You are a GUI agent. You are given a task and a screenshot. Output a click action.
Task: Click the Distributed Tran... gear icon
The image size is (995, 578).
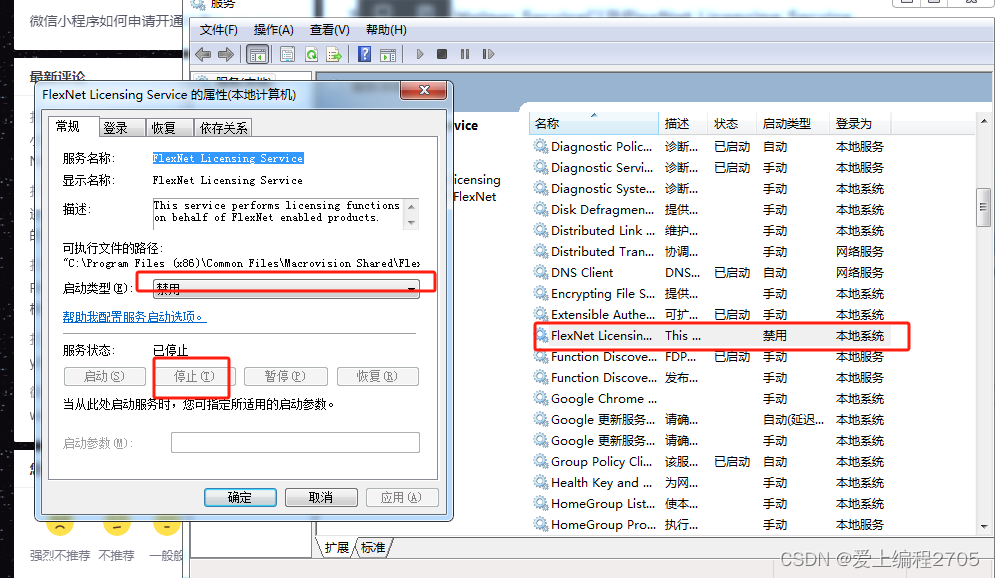pyautogui.click(x=541, y=252)
